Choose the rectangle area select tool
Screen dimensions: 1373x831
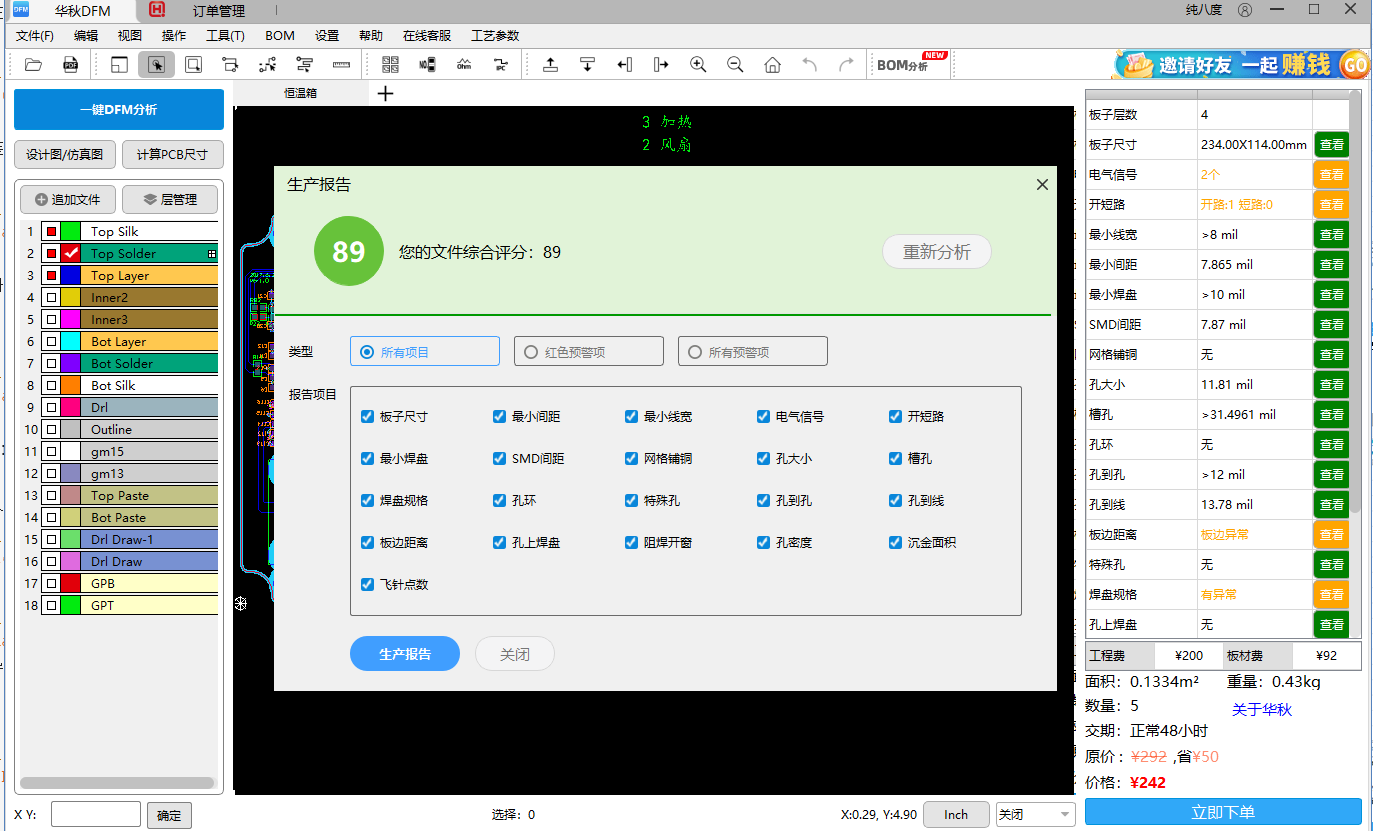pos(193,65)
